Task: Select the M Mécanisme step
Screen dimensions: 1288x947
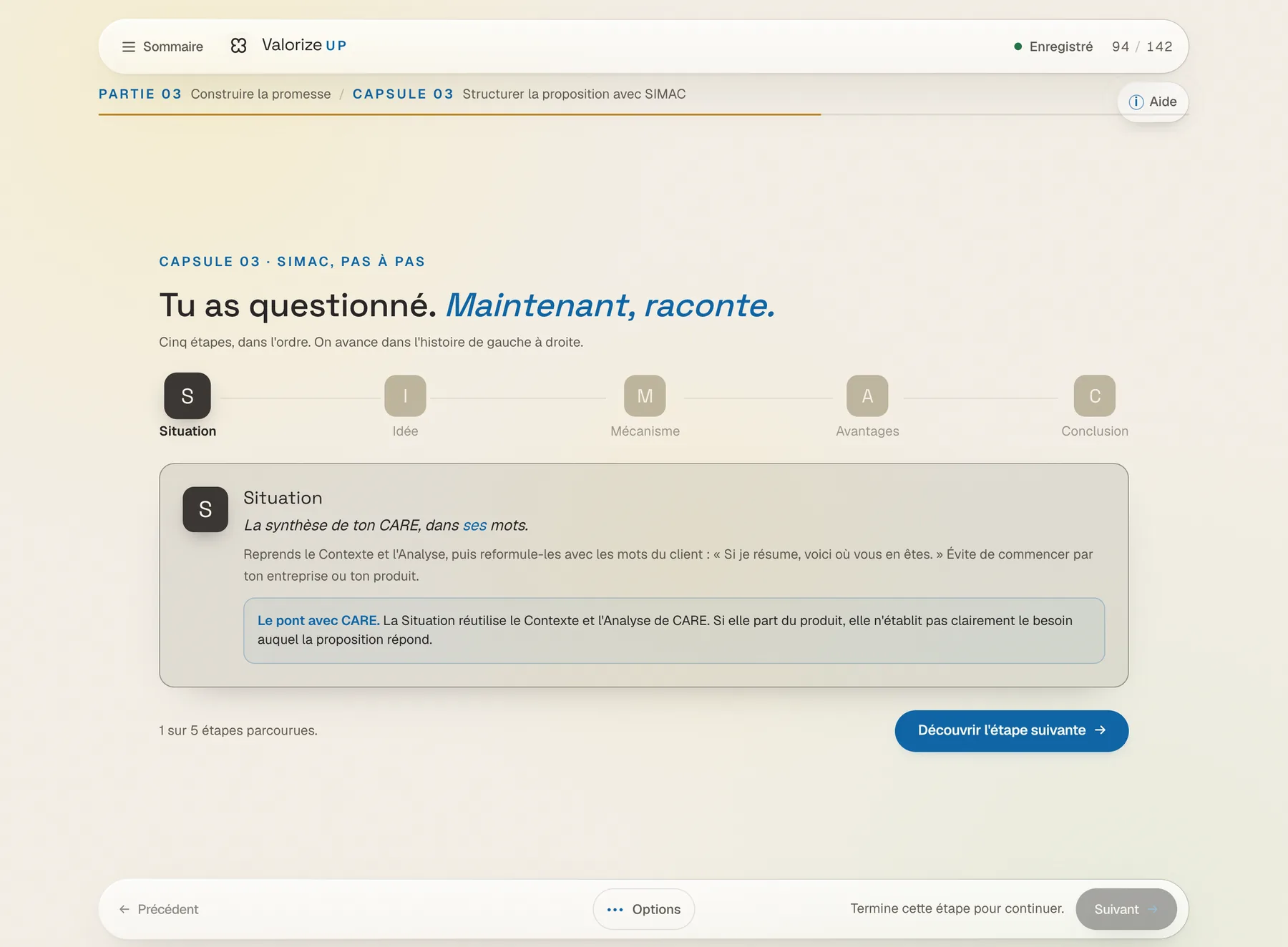Action: pyautogui.click(x=645, y=406)
